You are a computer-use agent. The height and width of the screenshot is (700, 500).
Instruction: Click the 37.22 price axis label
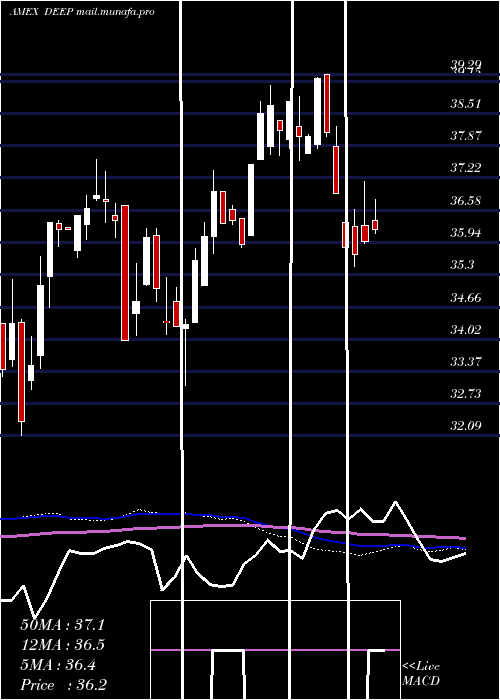(x=466, y=168)
